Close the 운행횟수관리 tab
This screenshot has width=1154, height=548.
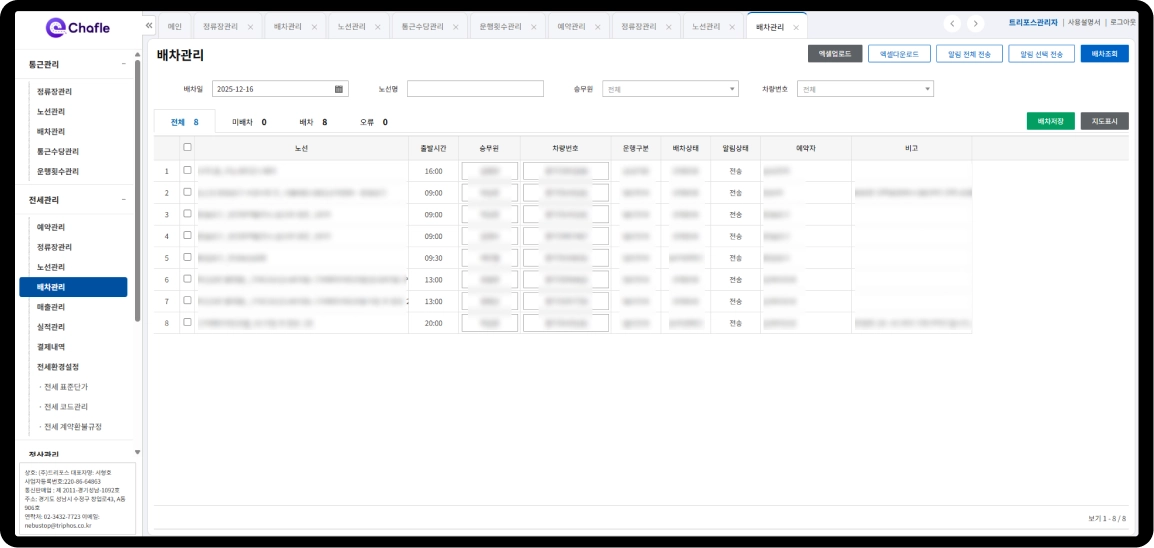pos(534,27)
